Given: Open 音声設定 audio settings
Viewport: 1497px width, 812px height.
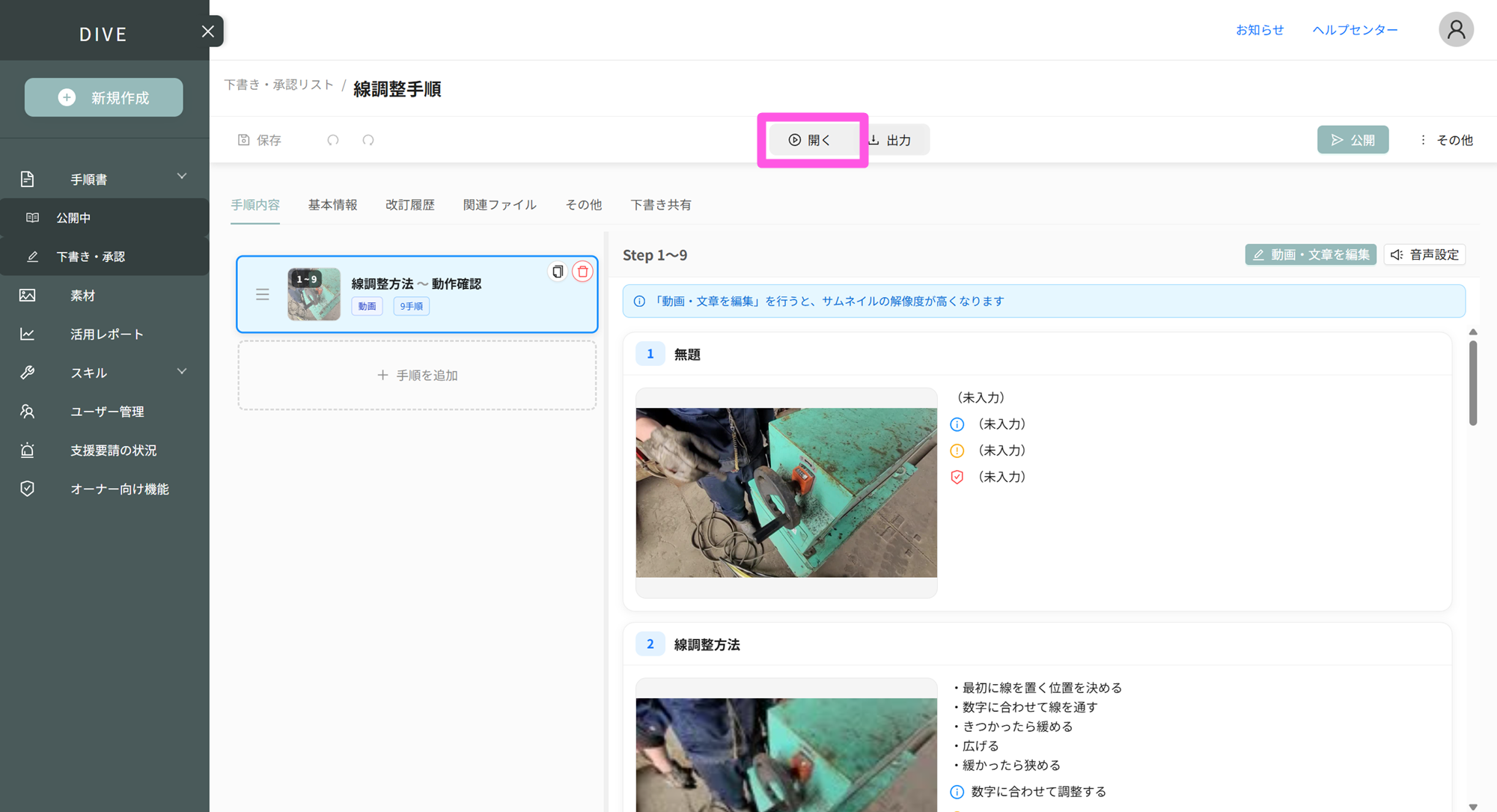Looking at the screenshot, I should [x=1424, y=254].
